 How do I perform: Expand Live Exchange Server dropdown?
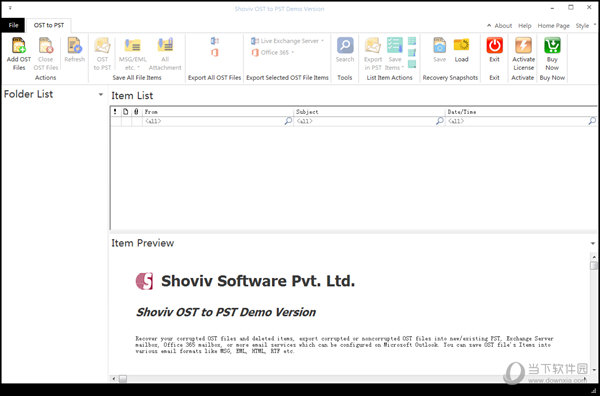(x=323, y=41)
